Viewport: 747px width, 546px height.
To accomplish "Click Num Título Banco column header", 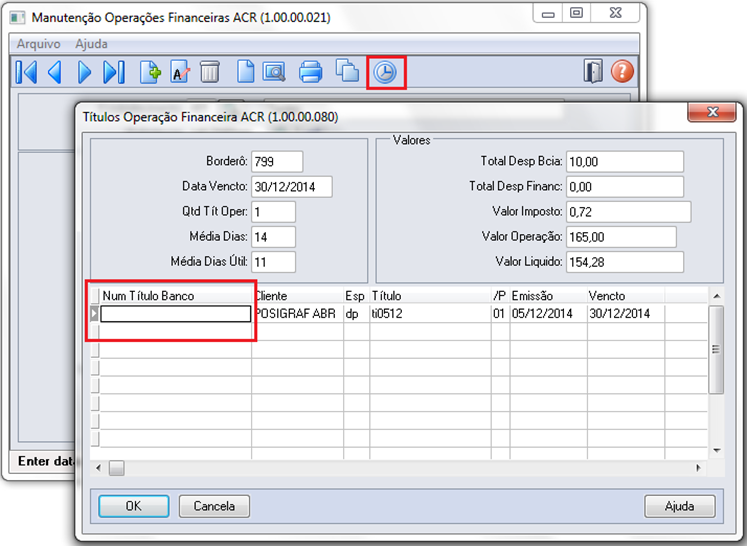I will pyautogui.click(x=175, y=296).
